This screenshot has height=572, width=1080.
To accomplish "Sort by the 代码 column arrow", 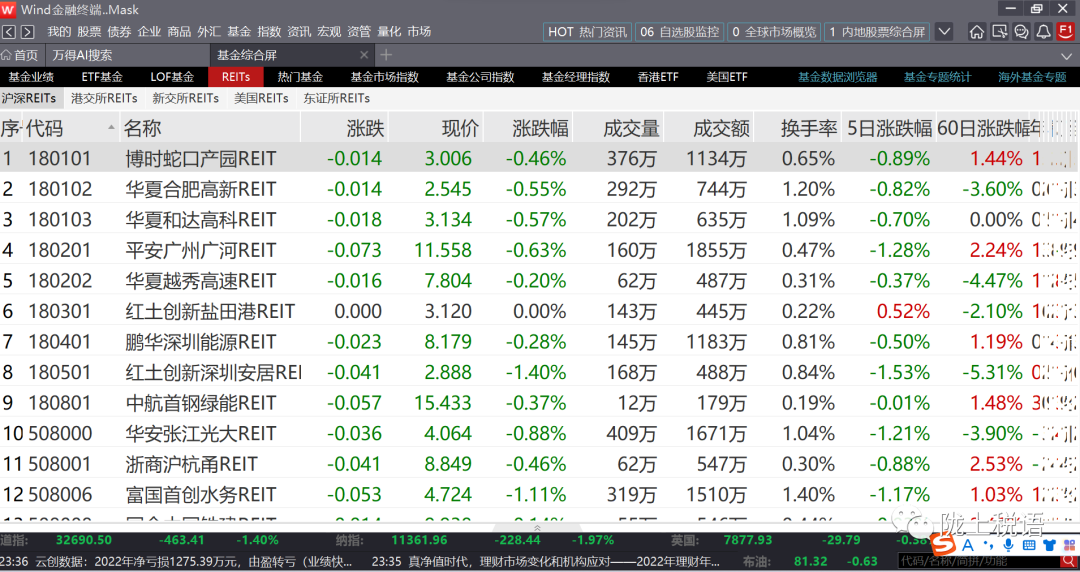I will (111, 127).
